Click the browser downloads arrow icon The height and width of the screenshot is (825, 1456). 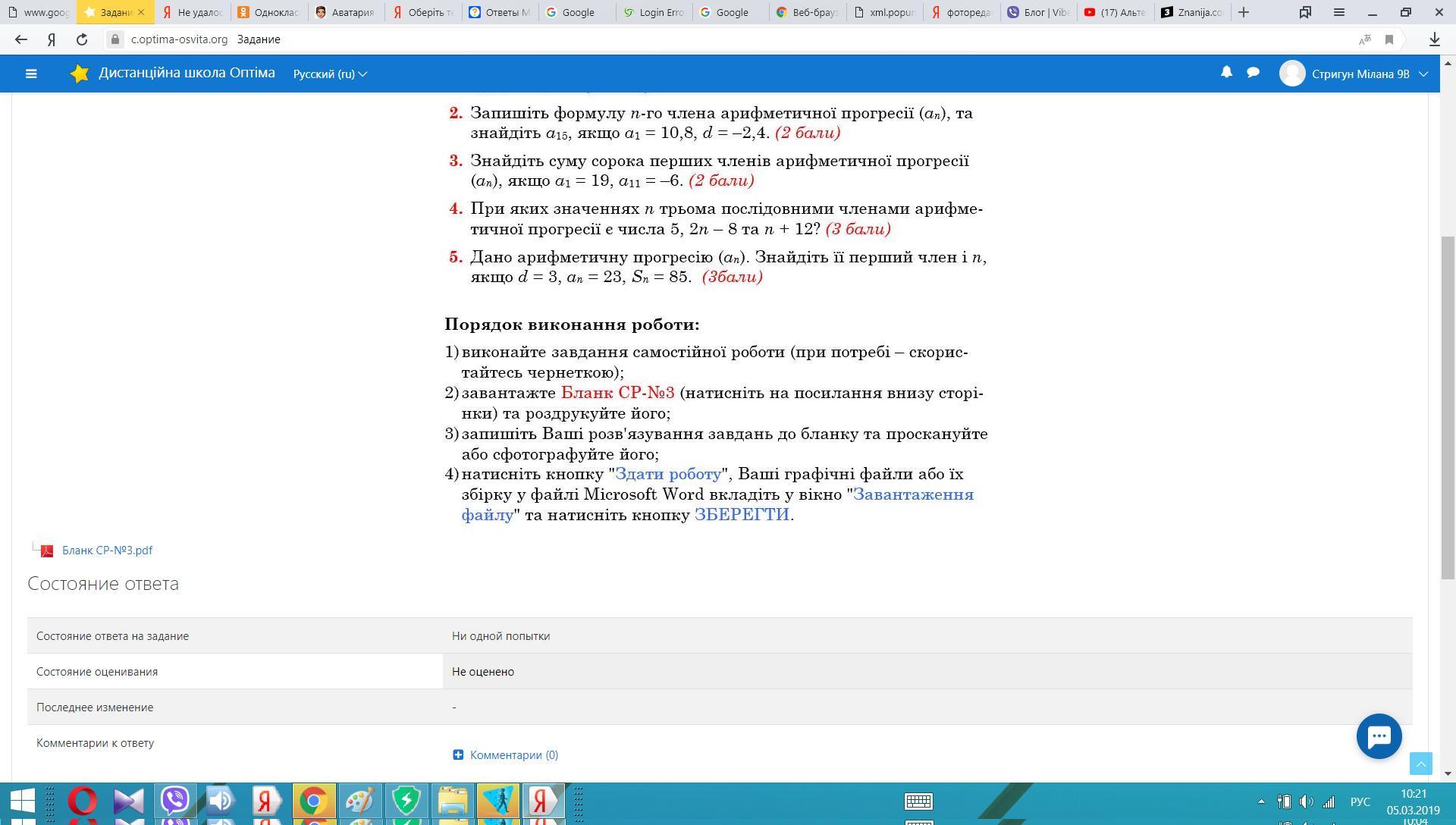[1434, 39]
